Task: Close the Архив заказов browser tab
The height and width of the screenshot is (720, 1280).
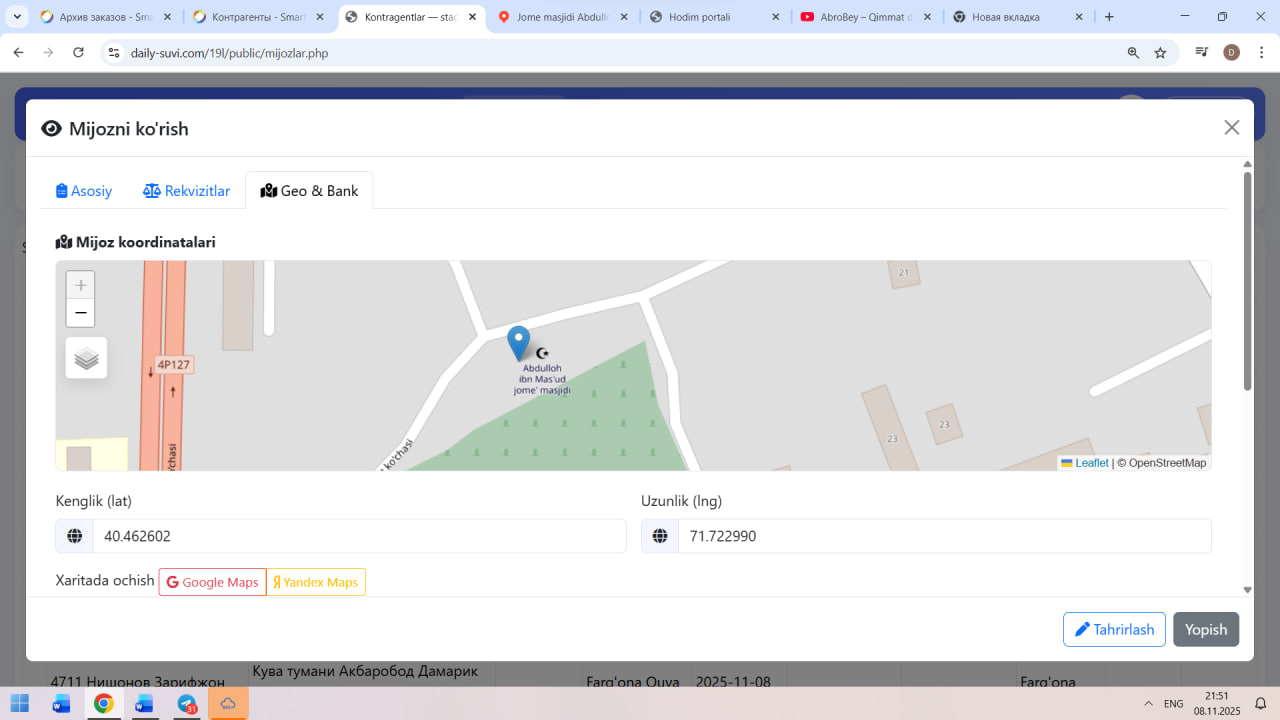Action: 167,17
